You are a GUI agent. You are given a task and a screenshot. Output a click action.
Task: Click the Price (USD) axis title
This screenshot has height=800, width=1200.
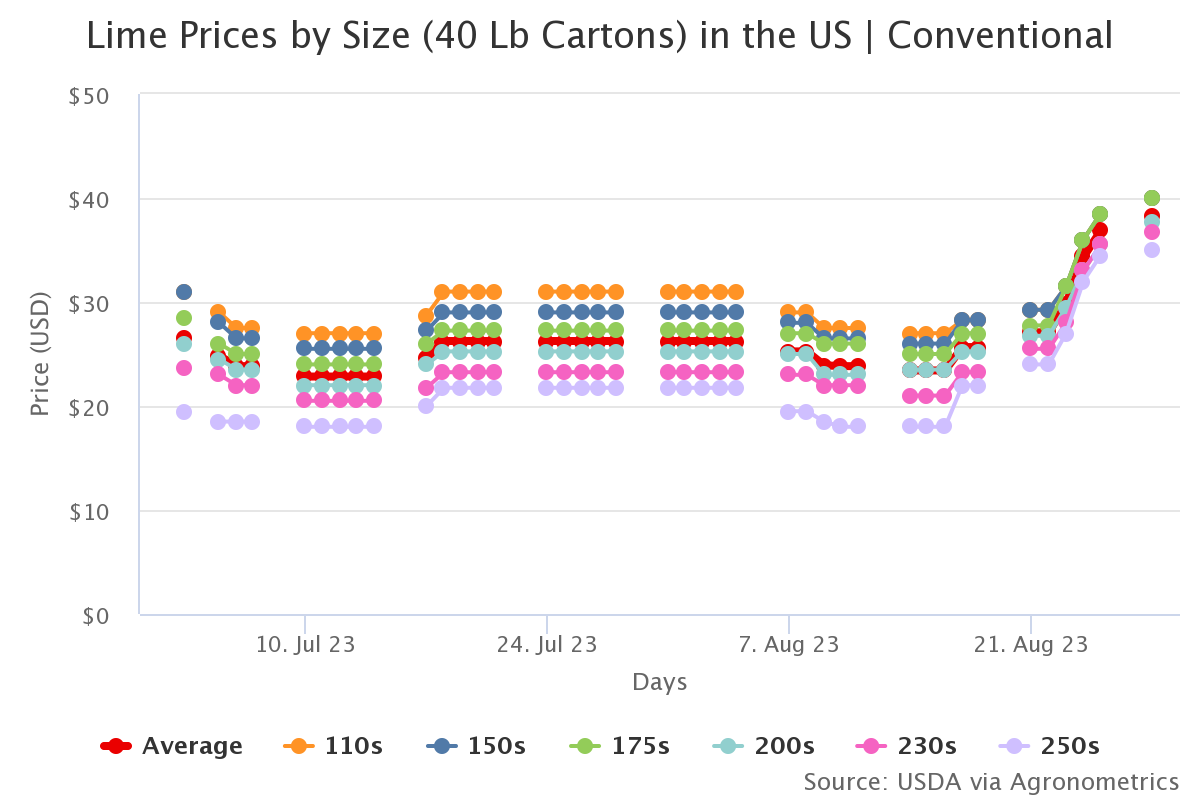[x=40, y=354]
